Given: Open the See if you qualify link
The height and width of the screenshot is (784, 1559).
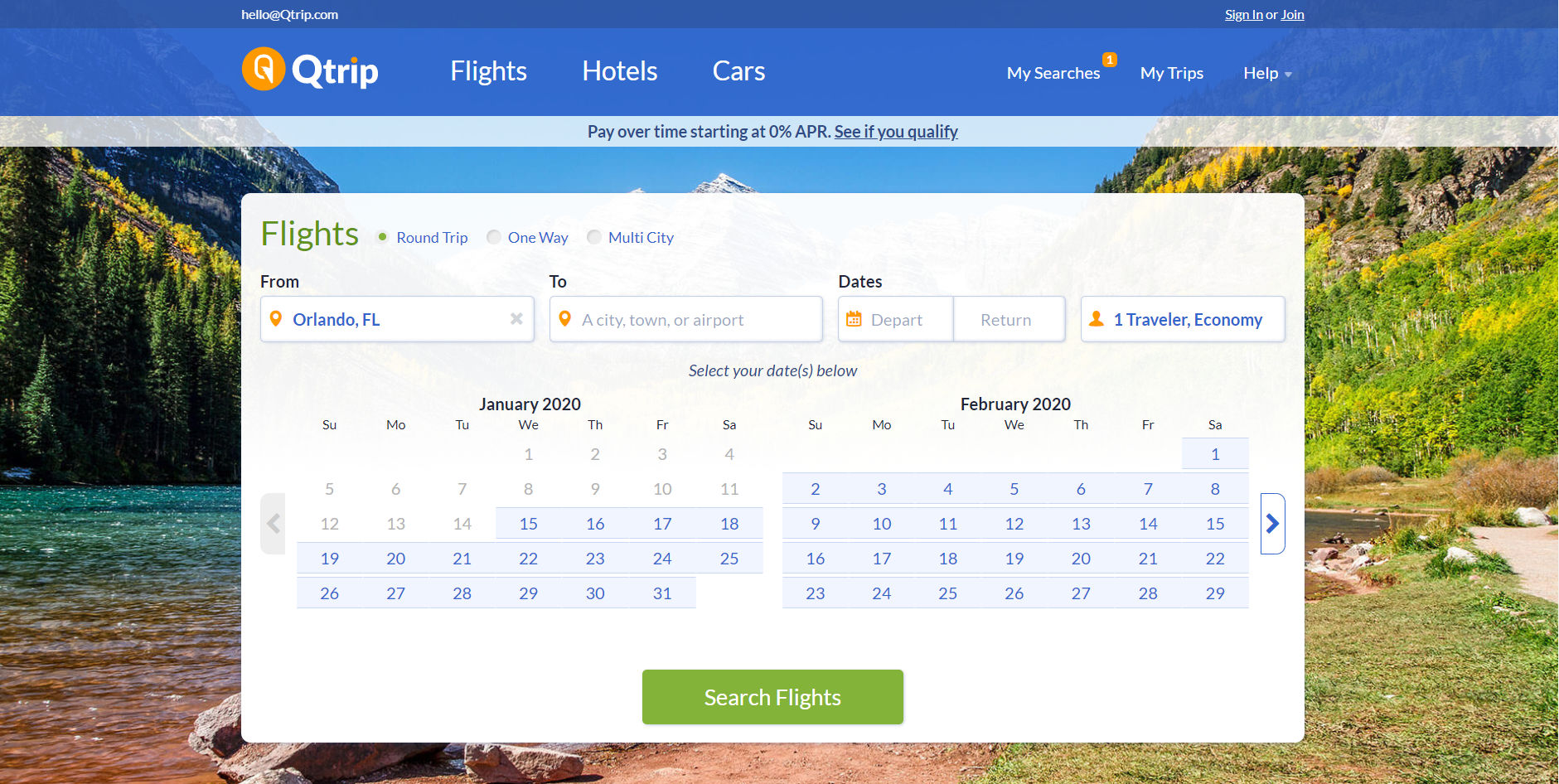Looking at the screenshot, I should [896, 132].
